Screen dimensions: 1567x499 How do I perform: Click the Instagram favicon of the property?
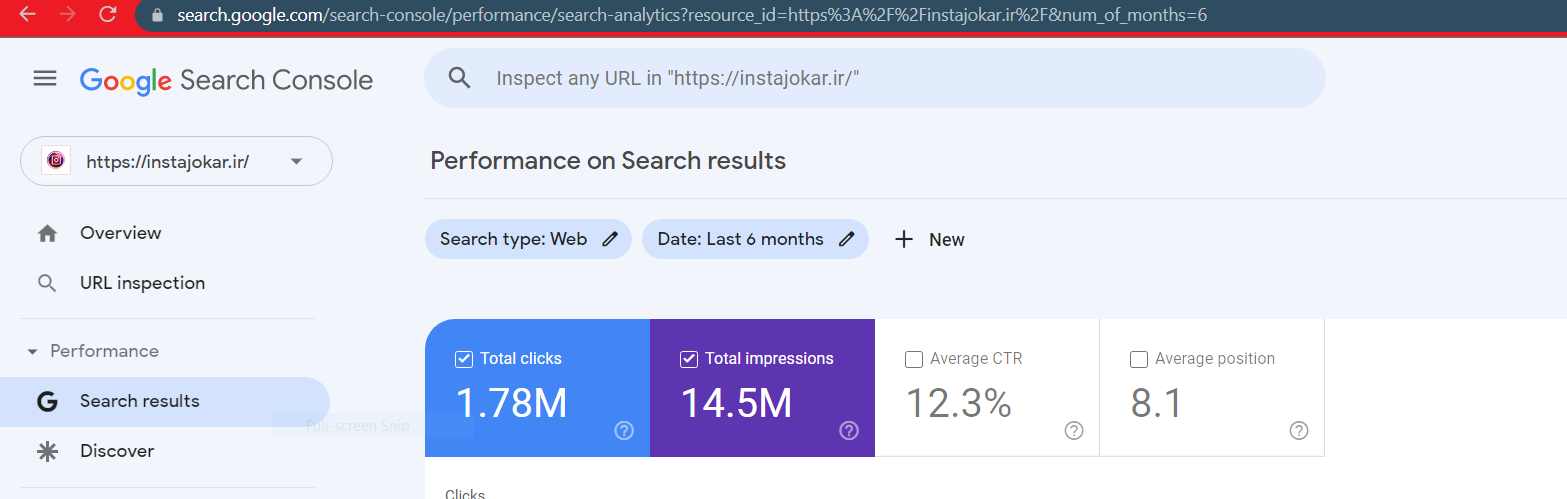point(56,161)
